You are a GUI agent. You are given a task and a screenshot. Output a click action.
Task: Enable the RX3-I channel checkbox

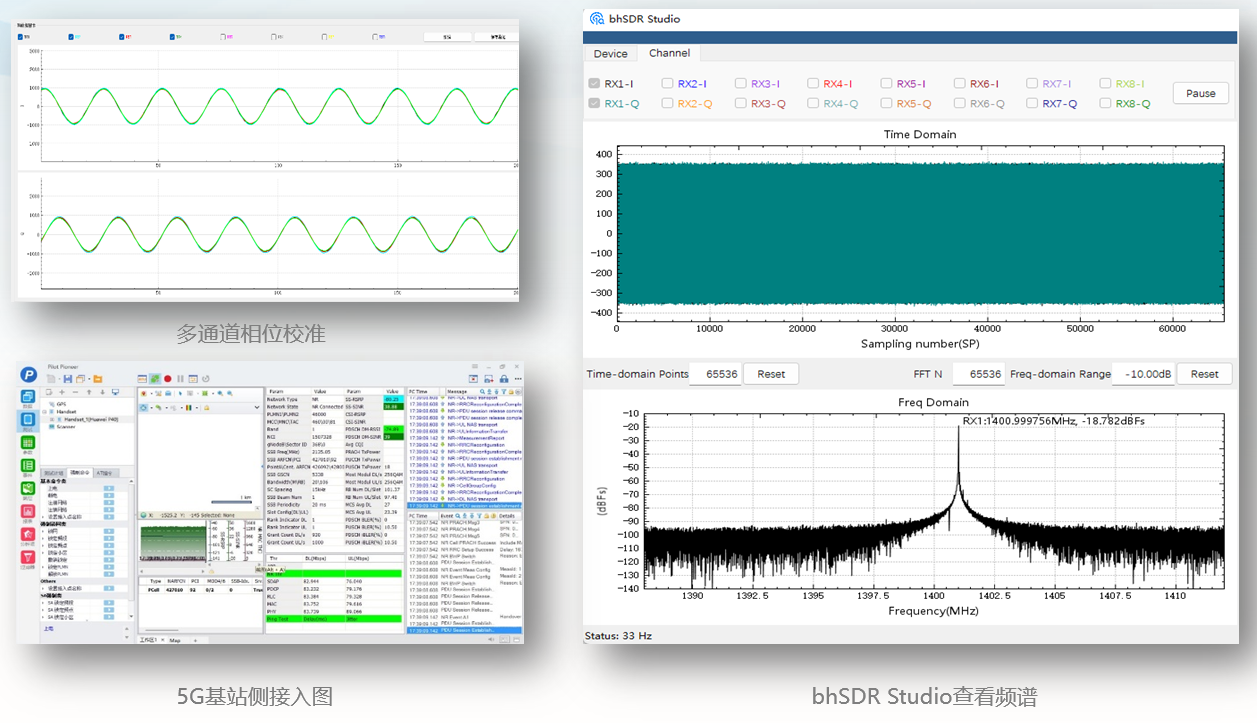[x=740, y=84]
